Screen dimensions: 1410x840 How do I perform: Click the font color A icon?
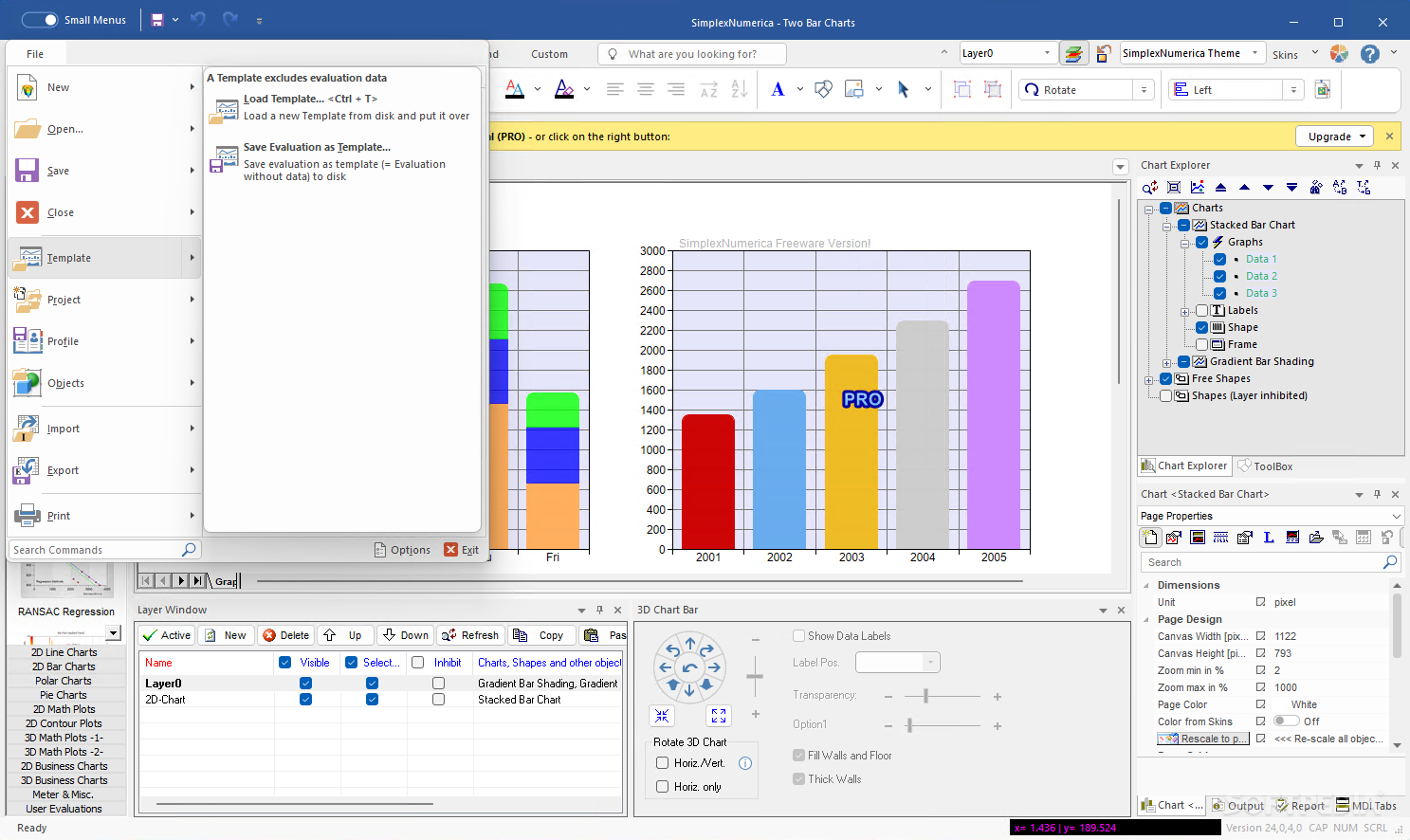click(515, 89)
